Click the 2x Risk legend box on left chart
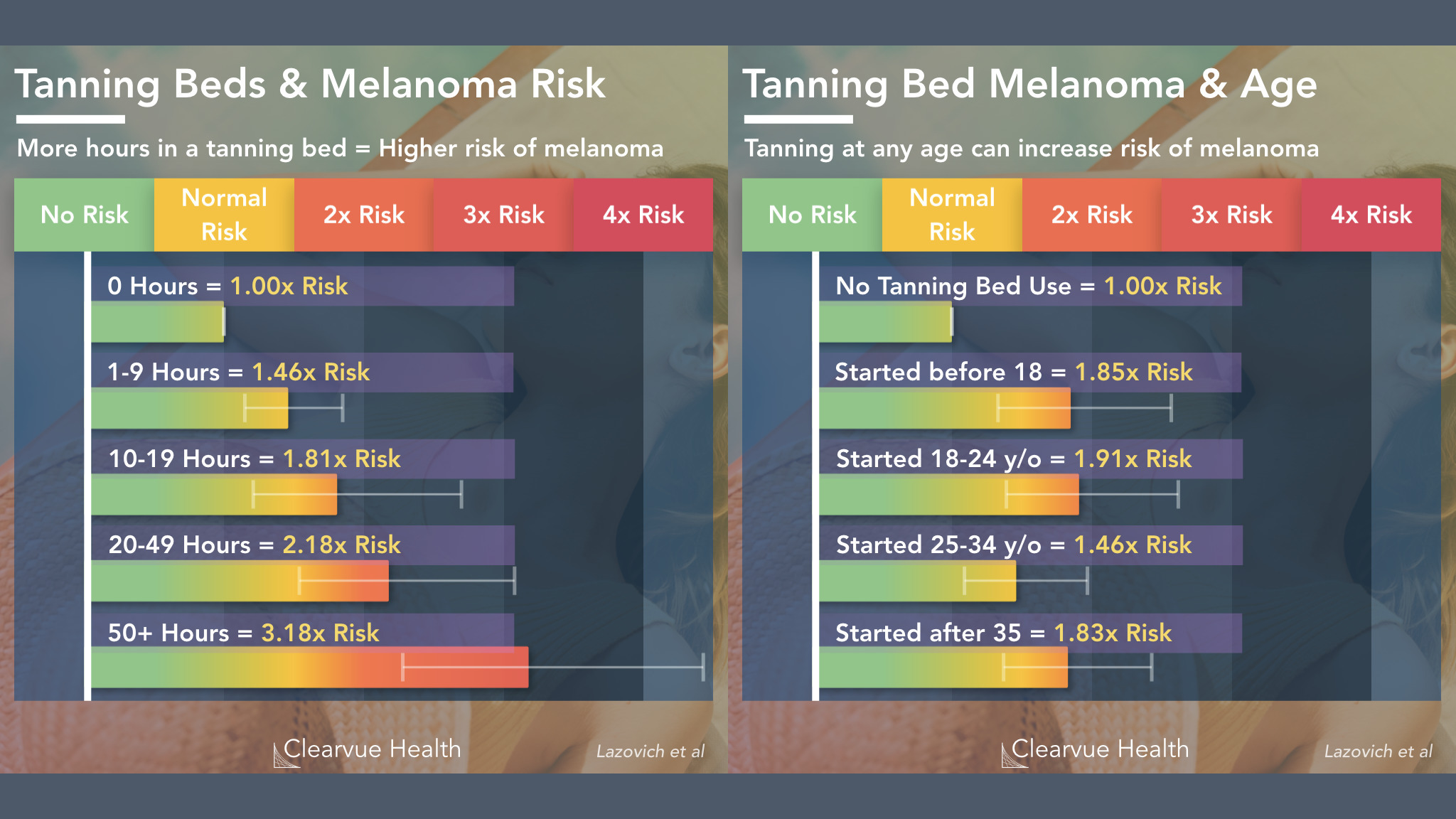Screen dimensions: 1456x819 tap(364, 215)
